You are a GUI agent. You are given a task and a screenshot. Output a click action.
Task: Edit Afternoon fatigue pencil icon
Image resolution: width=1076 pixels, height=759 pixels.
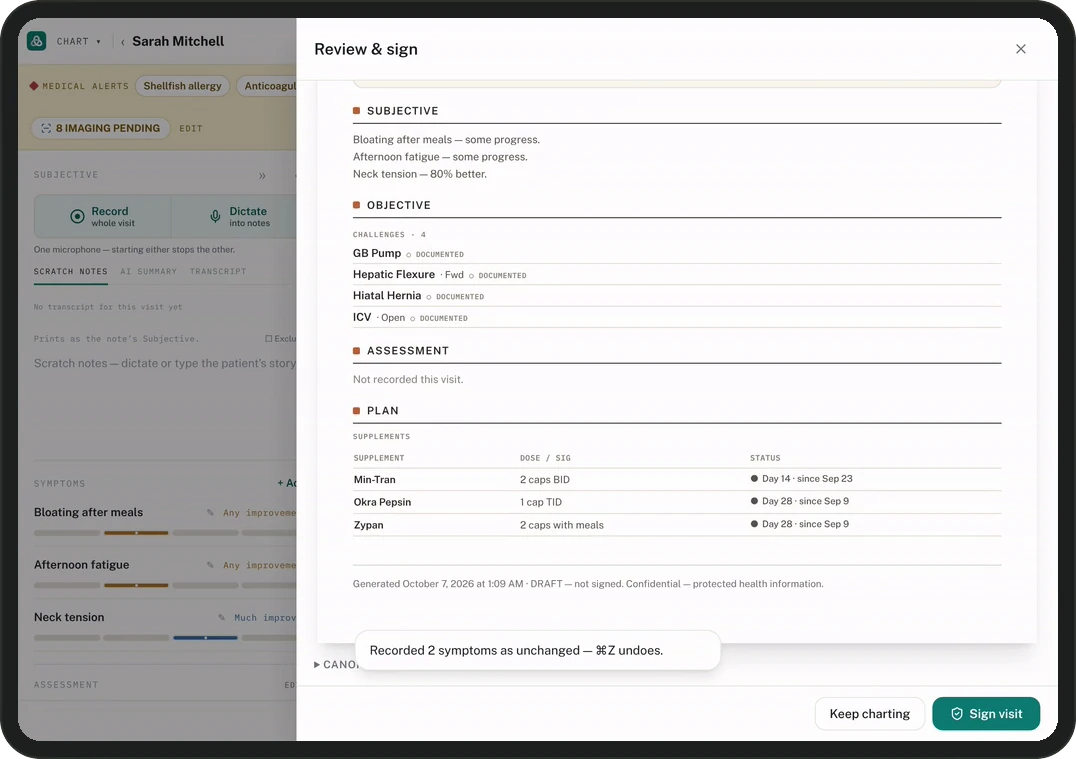(x=210, y=565)
